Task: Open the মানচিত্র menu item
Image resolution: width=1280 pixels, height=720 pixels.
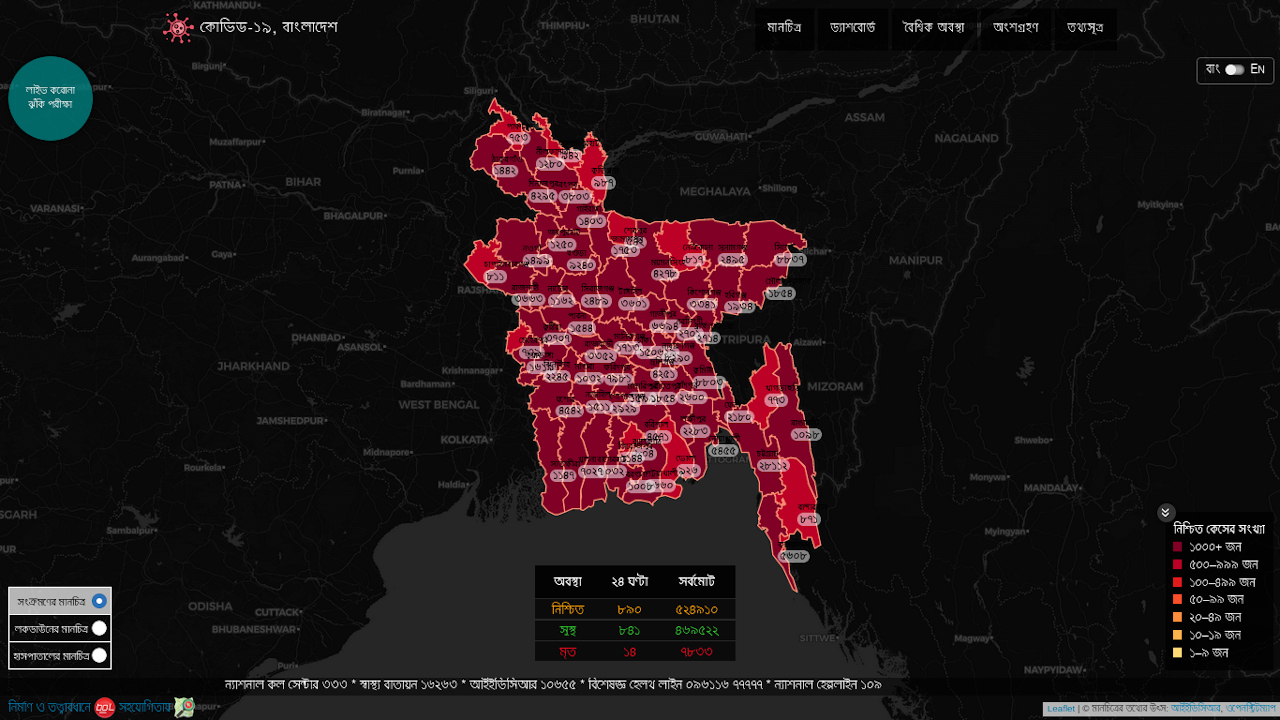Action: [x=784, y=28]
